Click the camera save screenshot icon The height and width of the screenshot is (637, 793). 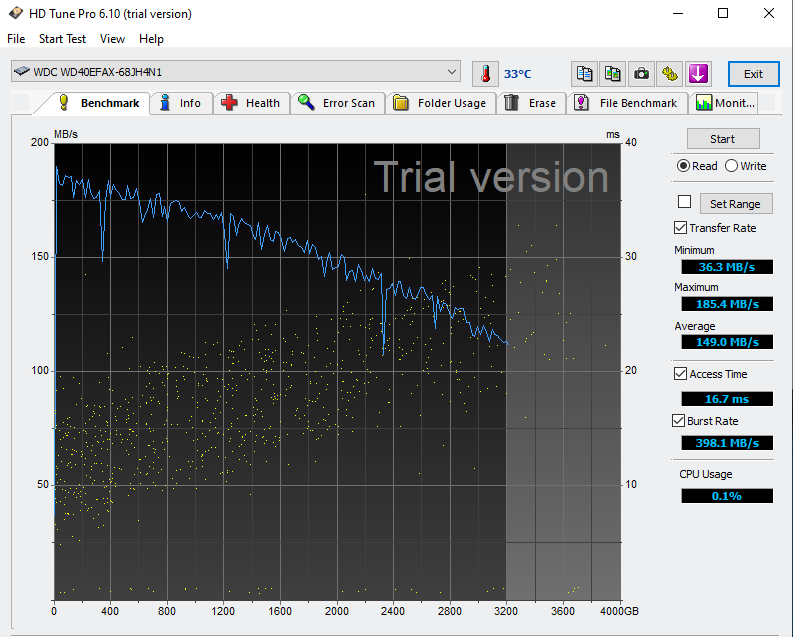[641, 74]
